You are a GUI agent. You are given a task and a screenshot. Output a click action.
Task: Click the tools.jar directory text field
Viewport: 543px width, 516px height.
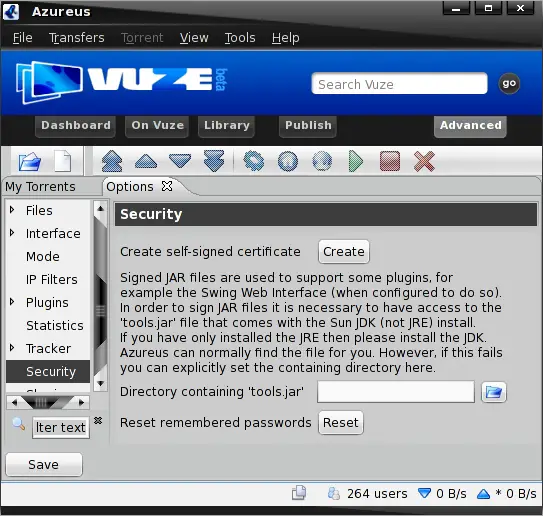(396, 392)
